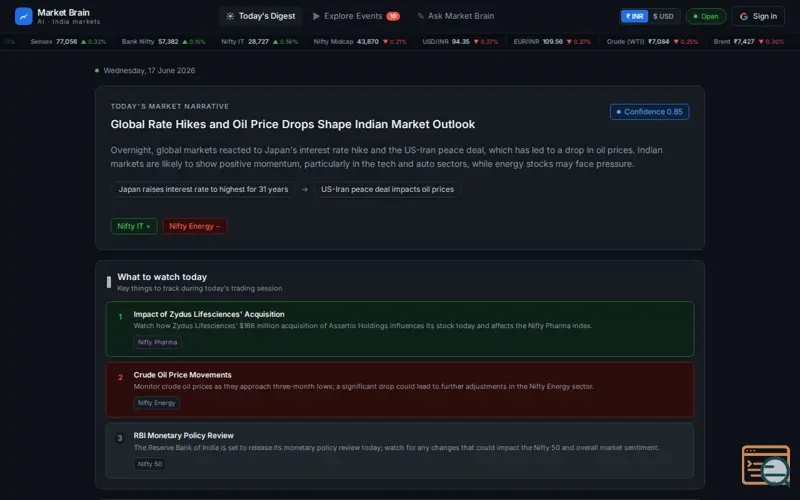The width and height of the screenshot is (800, 500).
Task: Select the EUR/INR 109.56 ticker
Action: coord(552,42)
